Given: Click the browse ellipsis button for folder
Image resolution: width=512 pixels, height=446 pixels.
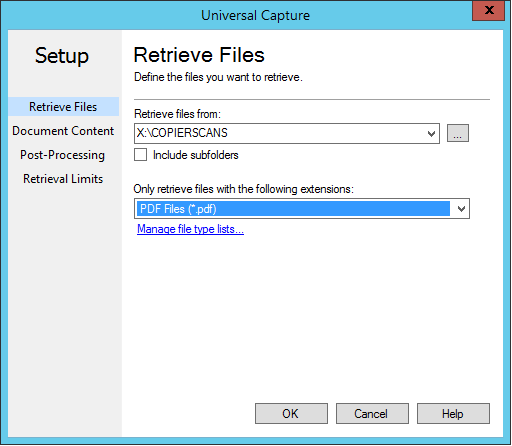Looking at the screenshot, I should pyautogui.click(x=458, y=133).
